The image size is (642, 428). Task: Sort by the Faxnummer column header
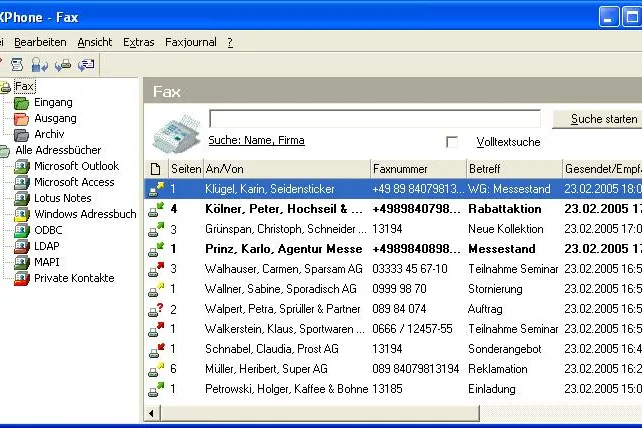coord(418,169)
